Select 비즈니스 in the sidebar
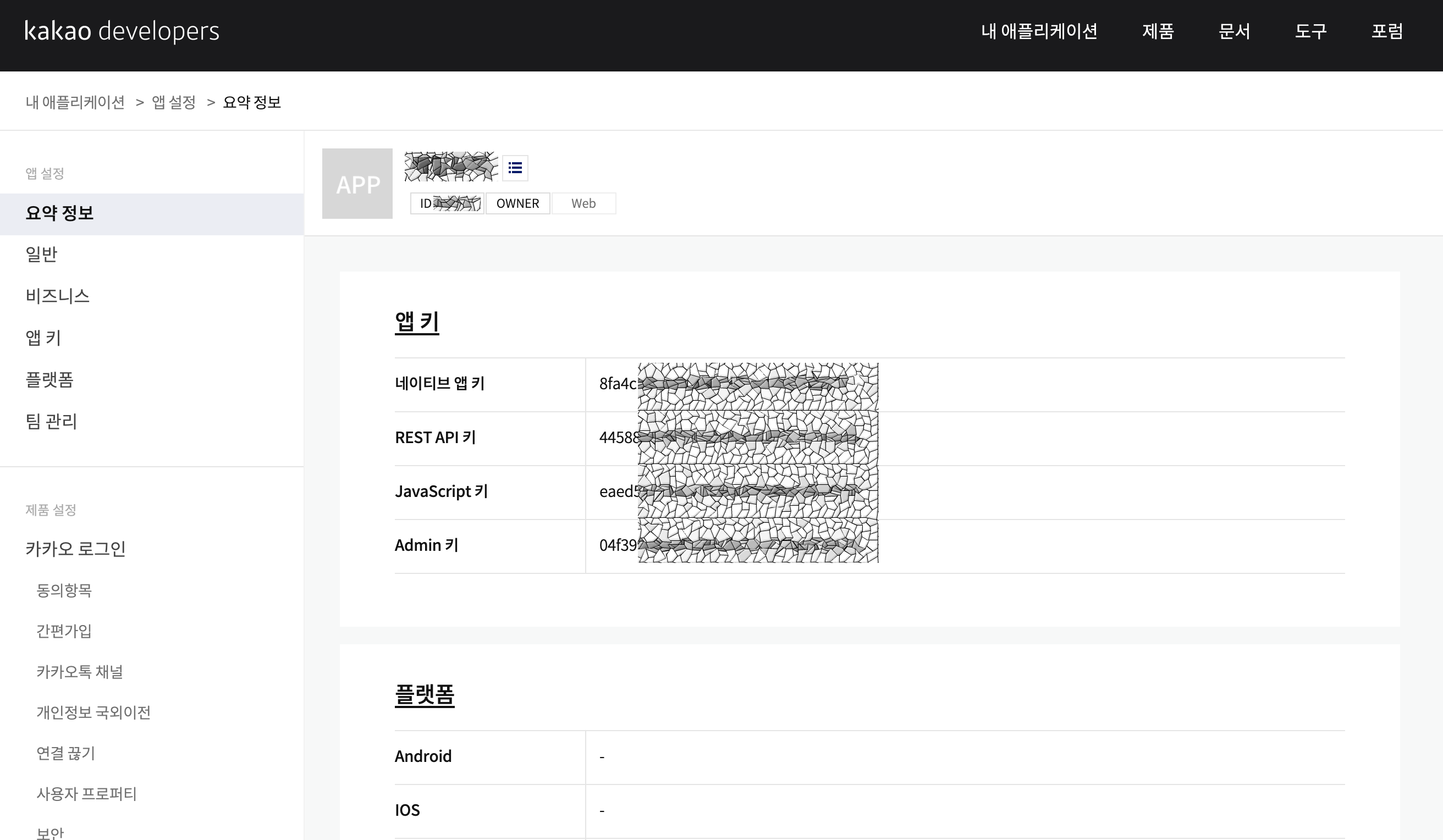Viewport: 1443px width, 840px height. pyautogui.click(x=57, y=296)
